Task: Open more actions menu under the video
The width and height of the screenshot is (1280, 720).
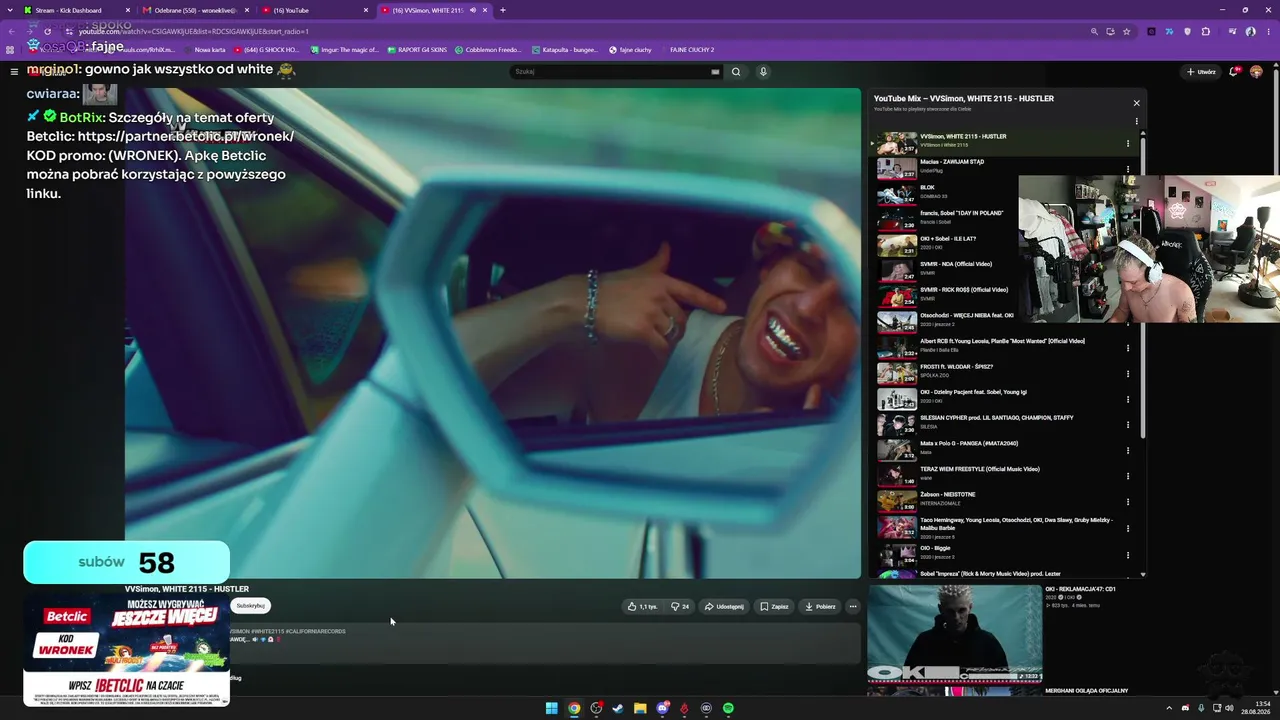Action: click(853, 606)
